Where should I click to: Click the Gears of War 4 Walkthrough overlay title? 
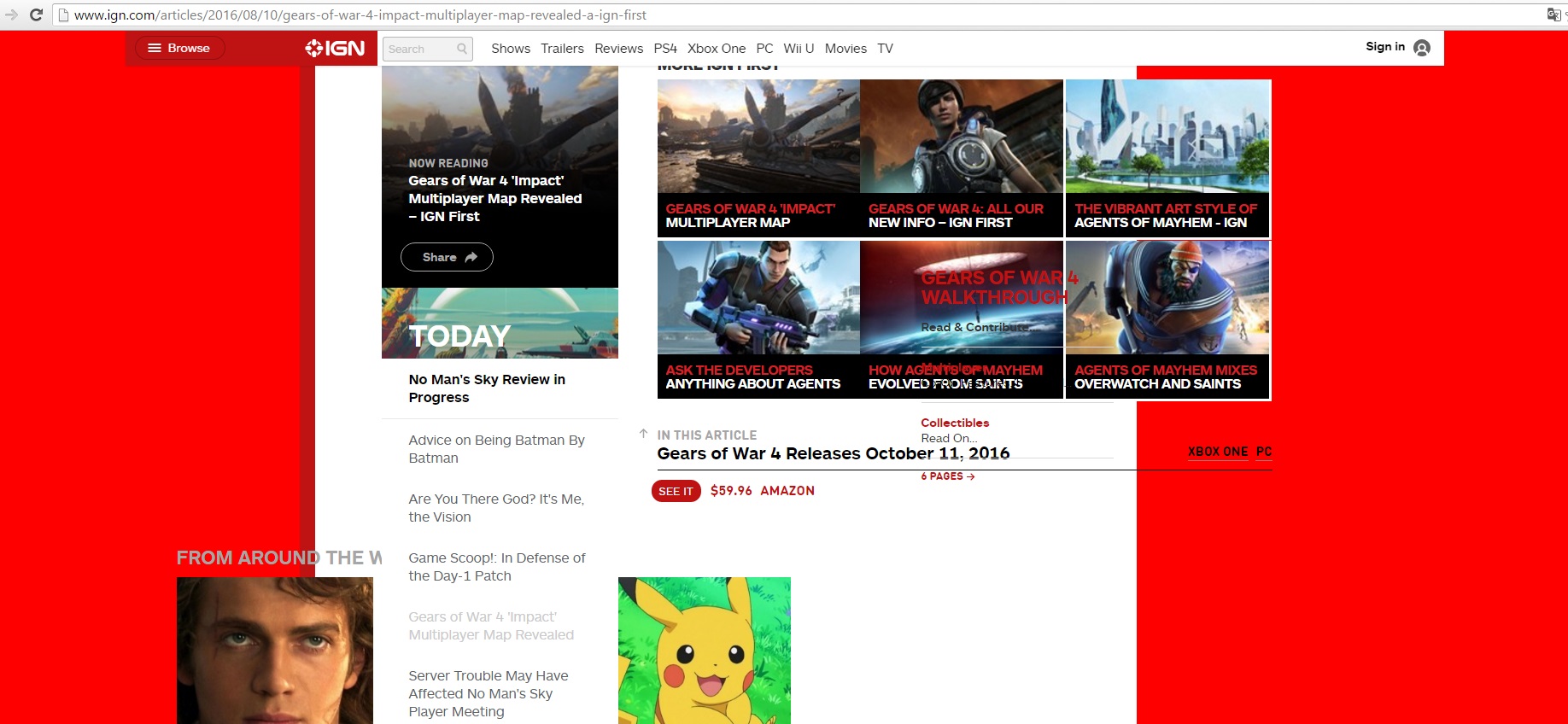[999, 288]
